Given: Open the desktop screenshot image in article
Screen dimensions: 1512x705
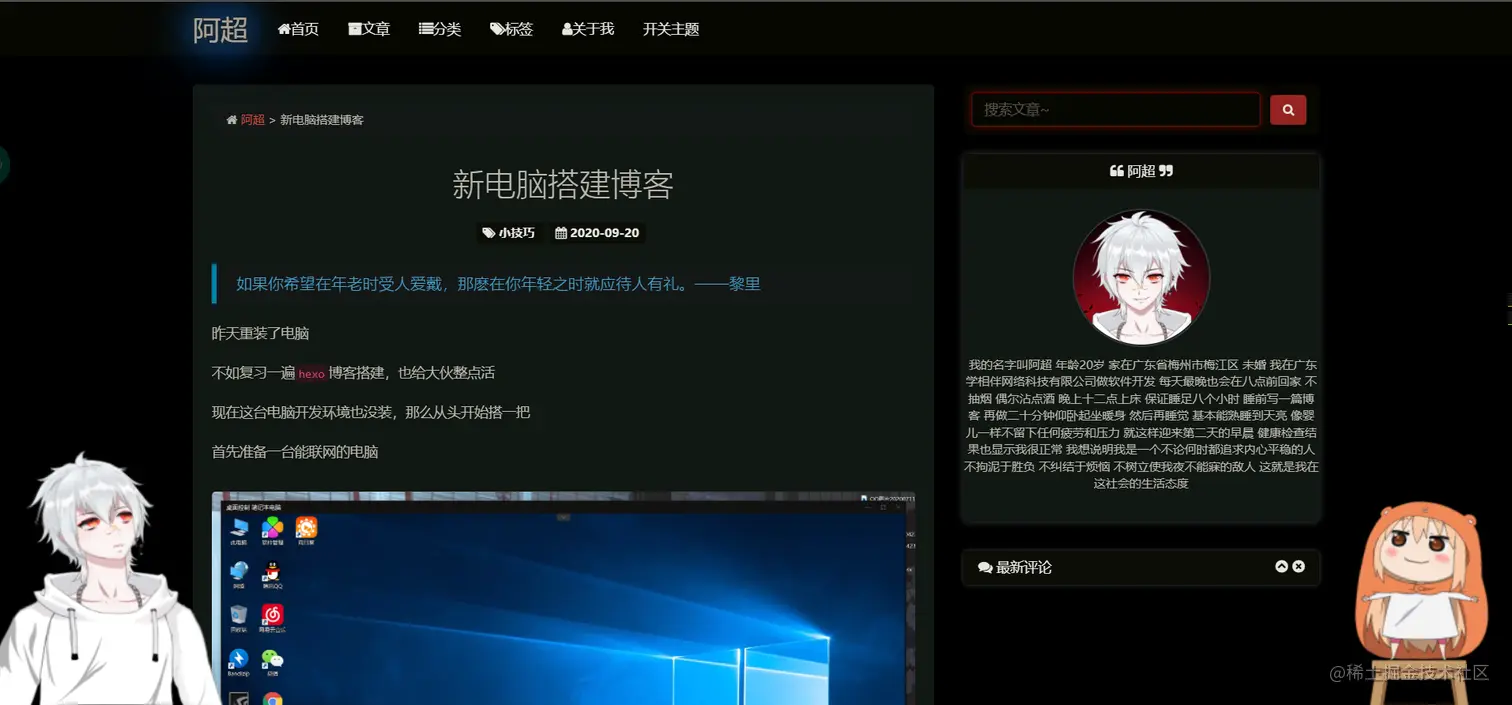Looking at the screenshot, I should click(x=563, y=598).
